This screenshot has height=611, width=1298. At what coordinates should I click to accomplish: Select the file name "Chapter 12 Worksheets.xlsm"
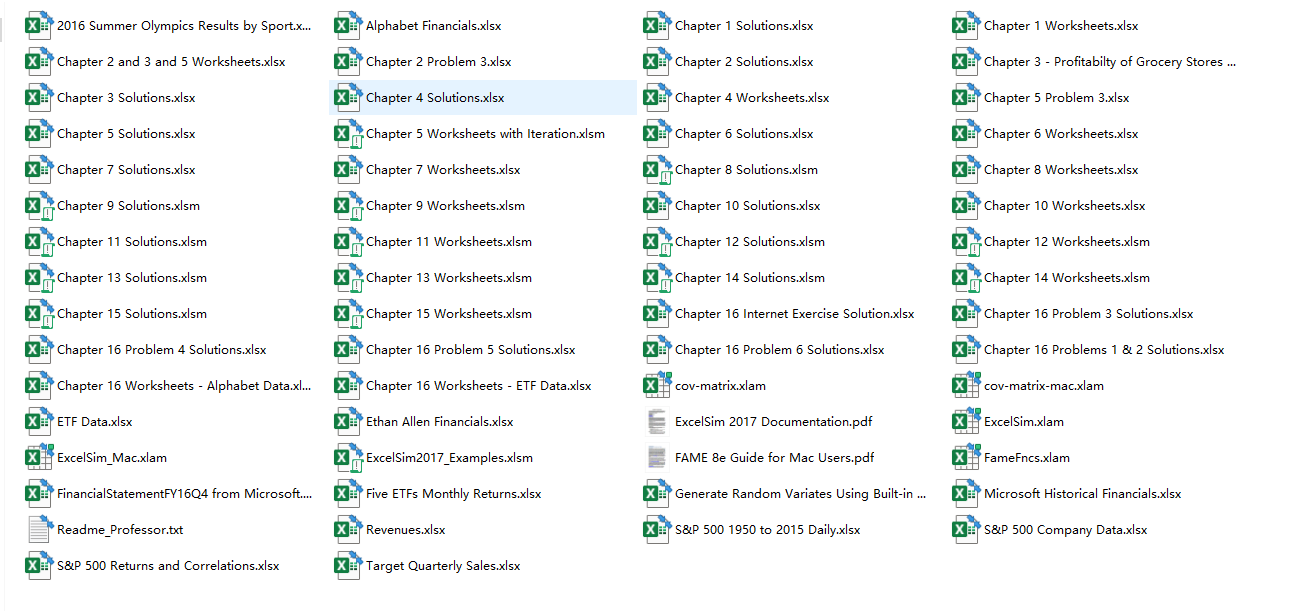click(x=1067, y=242)
